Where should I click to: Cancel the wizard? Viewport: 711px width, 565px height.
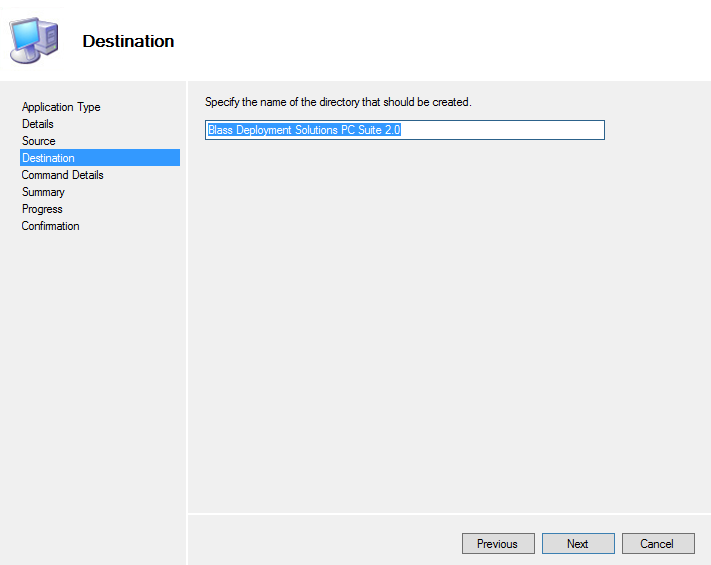(658, 544)
